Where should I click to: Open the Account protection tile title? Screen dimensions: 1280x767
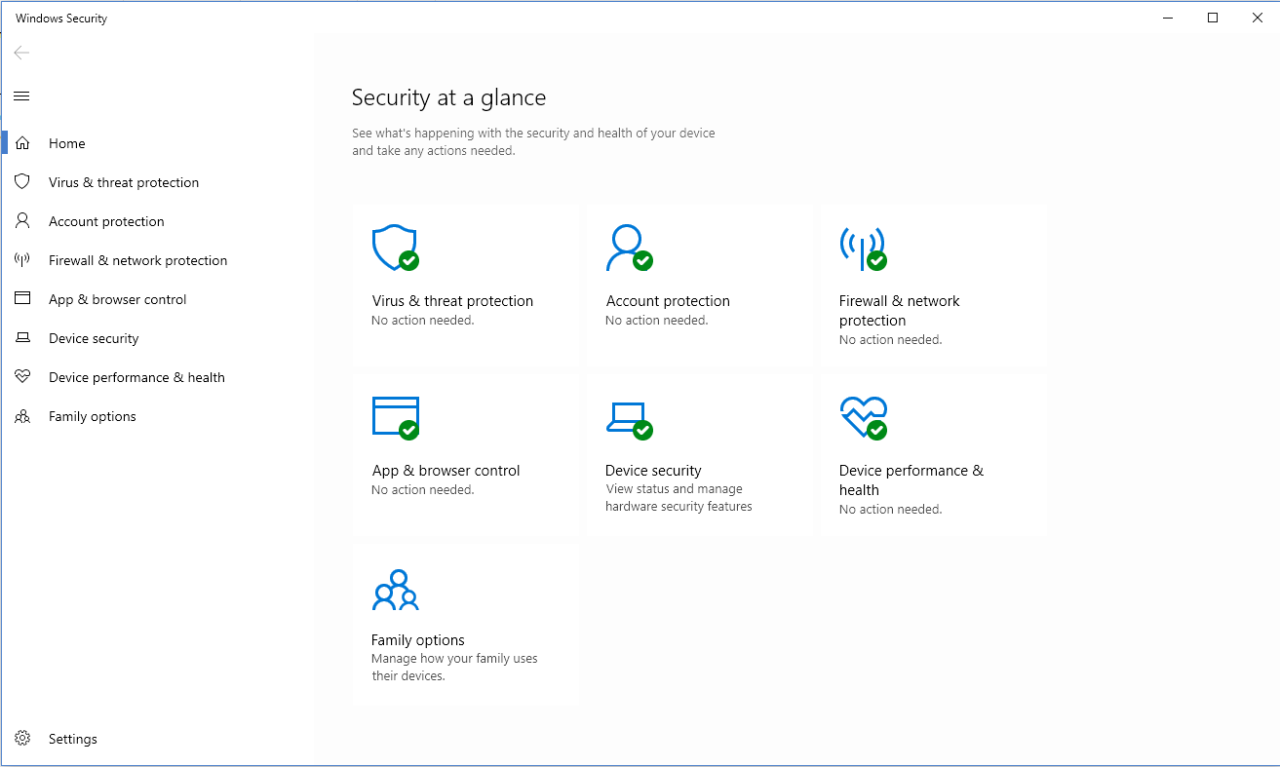tap(667, 301)
